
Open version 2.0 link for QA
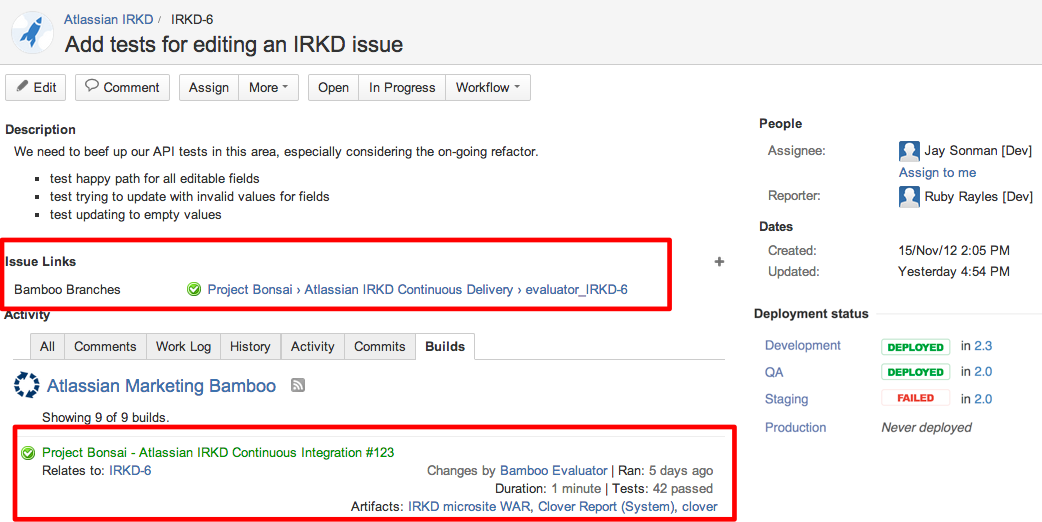point(983,372)
